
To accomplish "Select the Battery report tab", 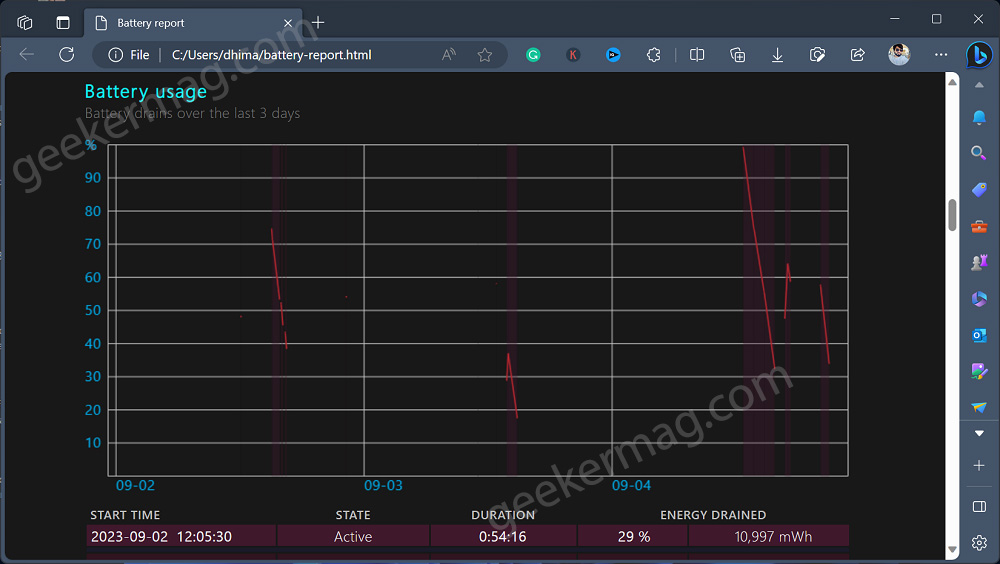I will [x=193, y=23].
